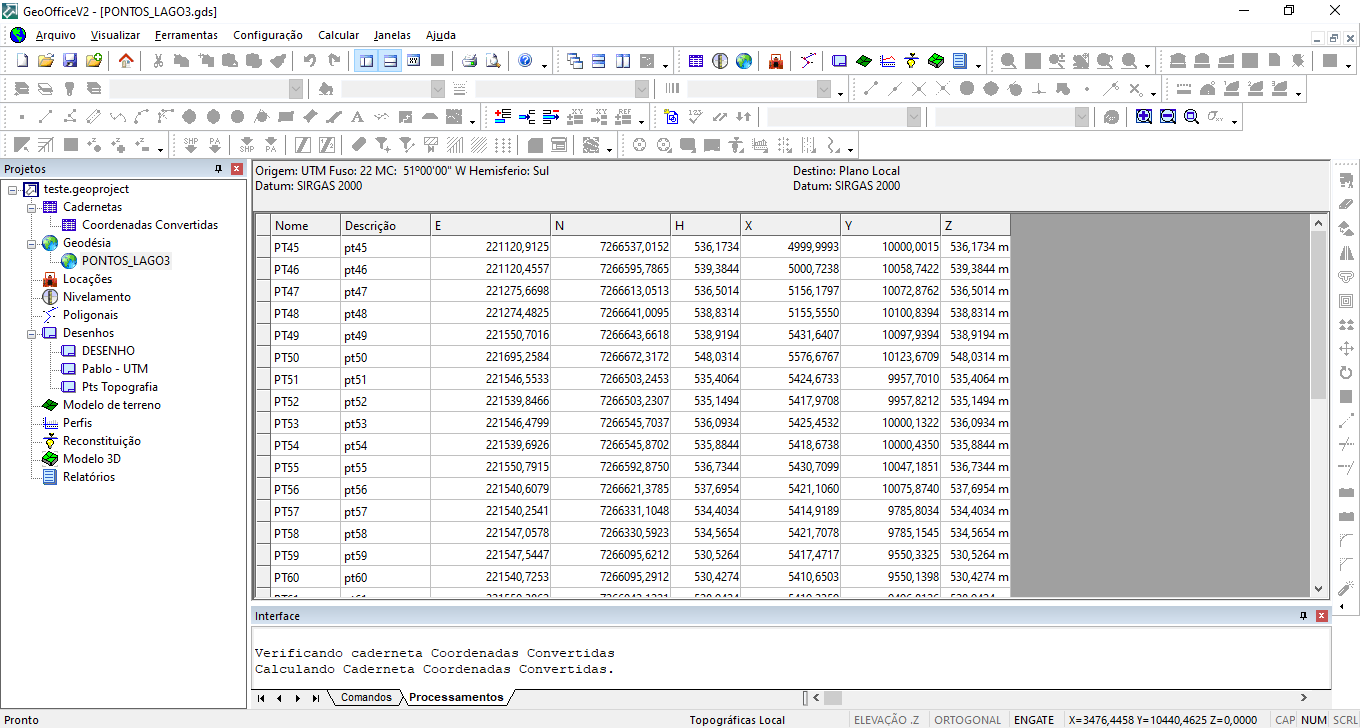This screenshot has width=1360, height=728.
Task: Toggle the ENGATE snap status mode
Action: [x=1033, y=720]
